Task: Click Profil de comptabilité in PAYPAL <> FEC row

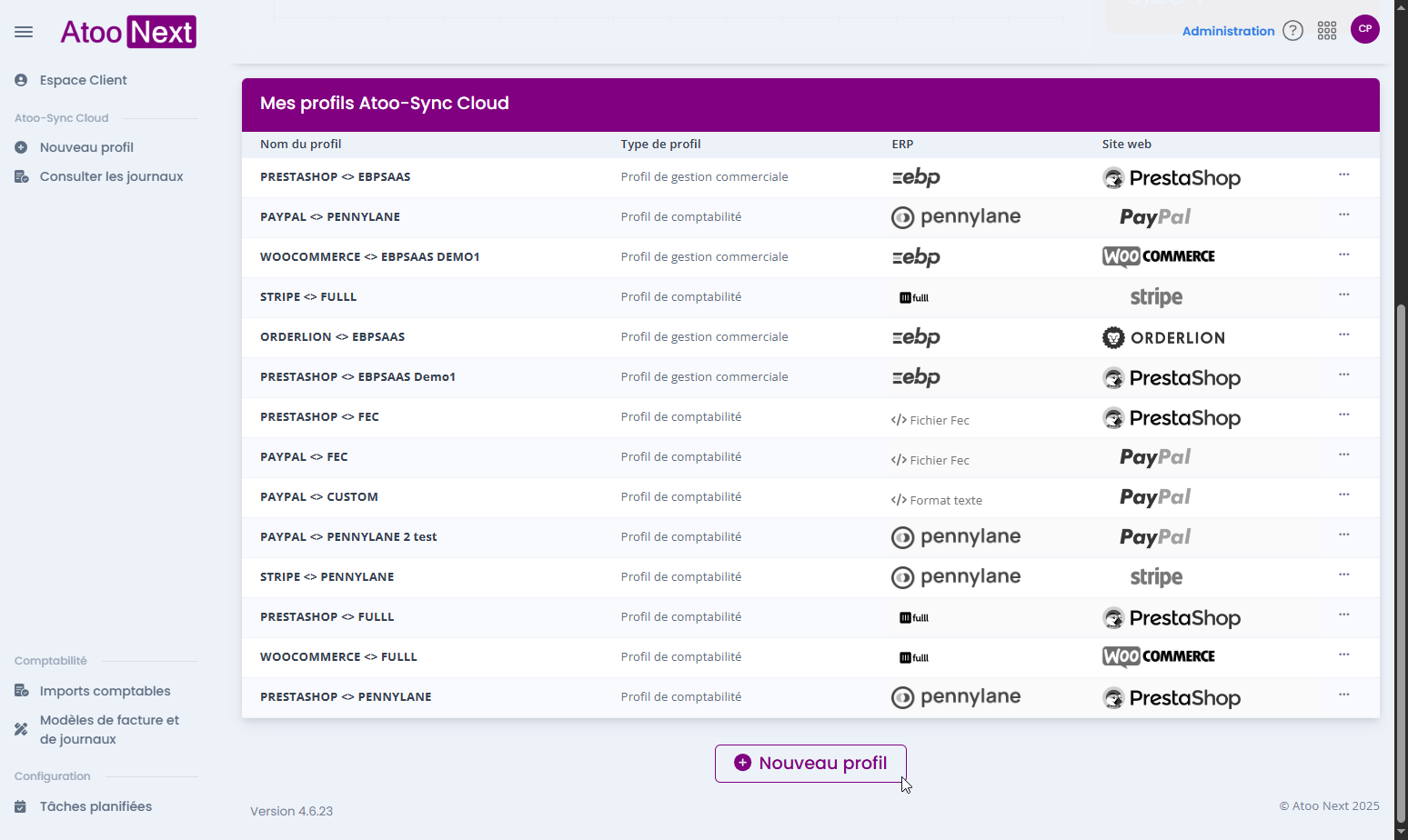Action: pos(680,456)
